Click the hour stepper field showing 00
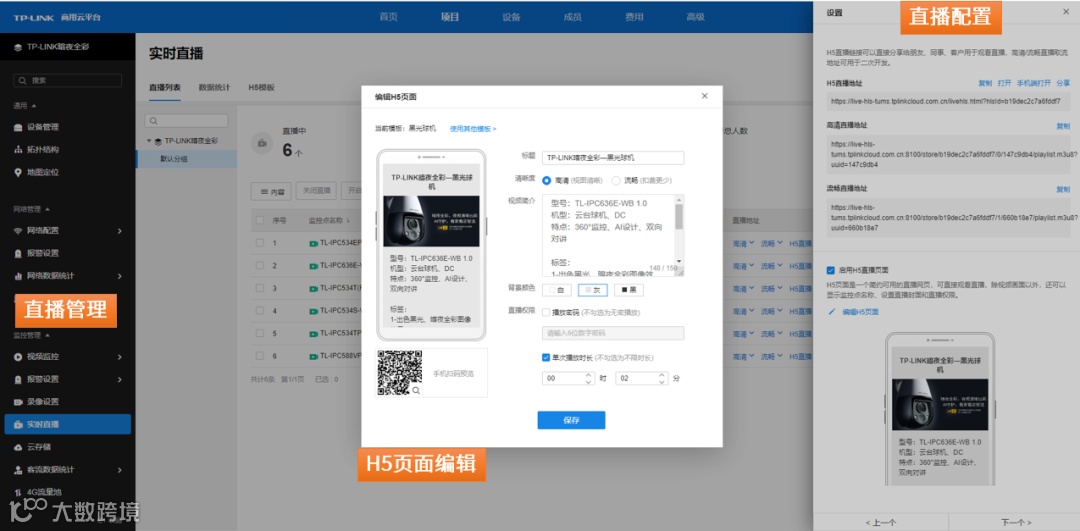Viewport: 1080px width, 531px height. tap(568, 378)
